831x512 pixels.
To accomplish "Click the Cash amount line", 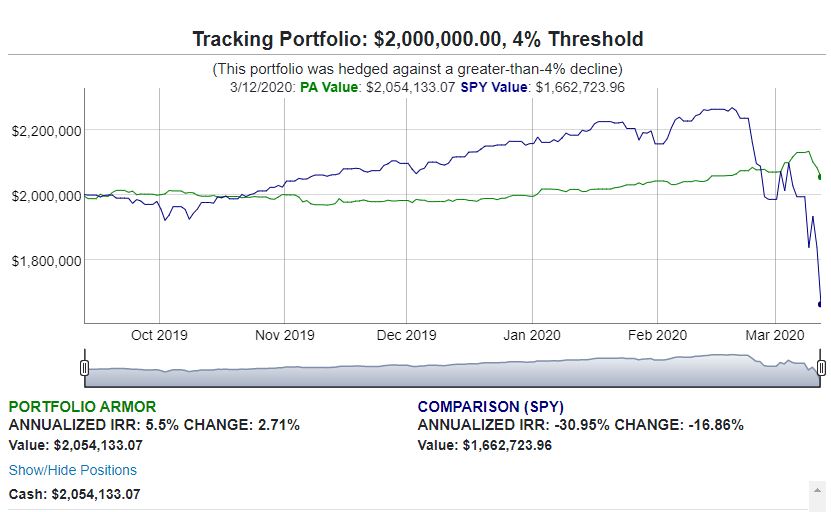I will 75,495.
